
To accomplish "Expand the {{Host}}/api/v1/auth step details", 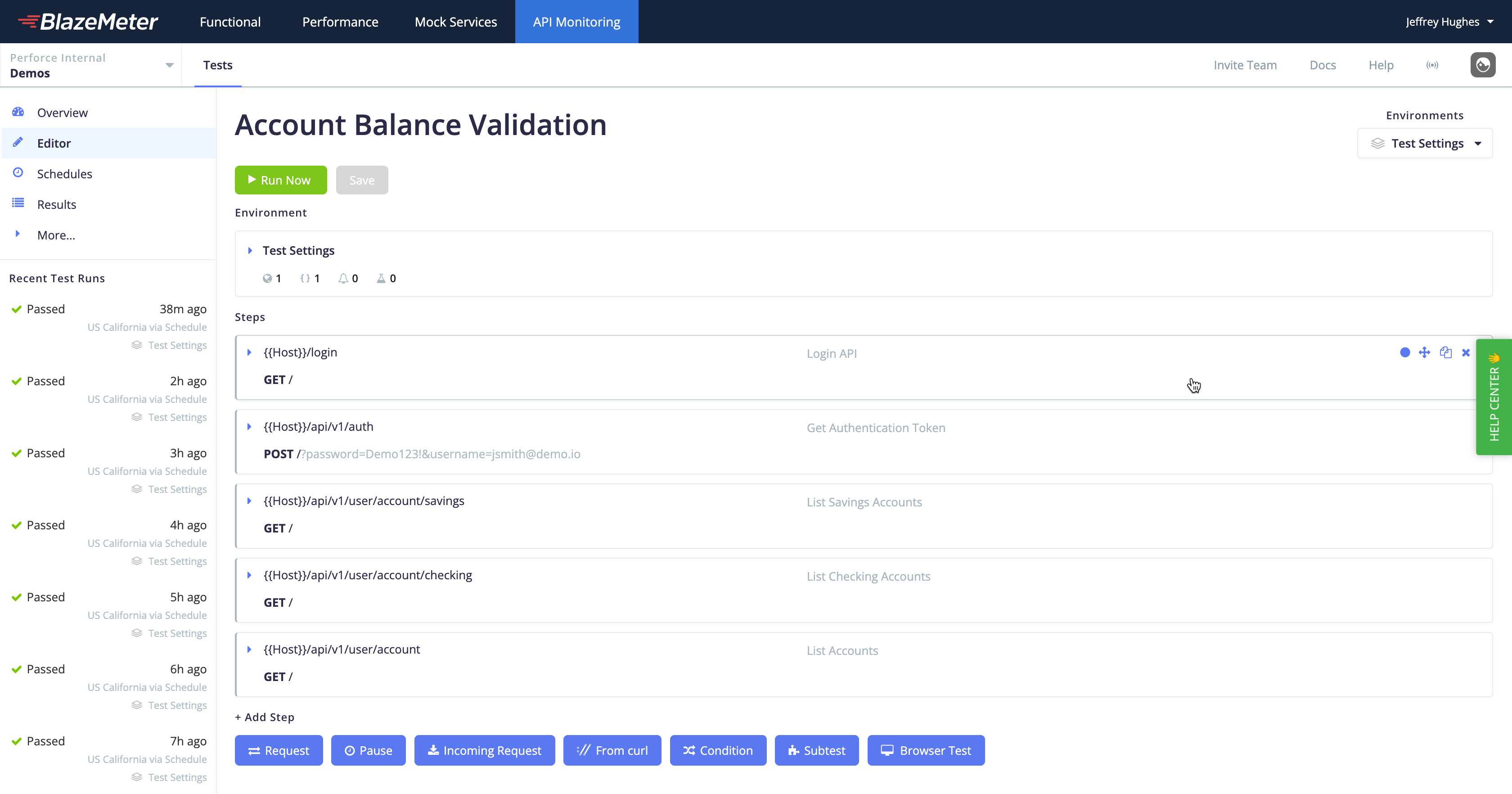I will tap(249, 427).
